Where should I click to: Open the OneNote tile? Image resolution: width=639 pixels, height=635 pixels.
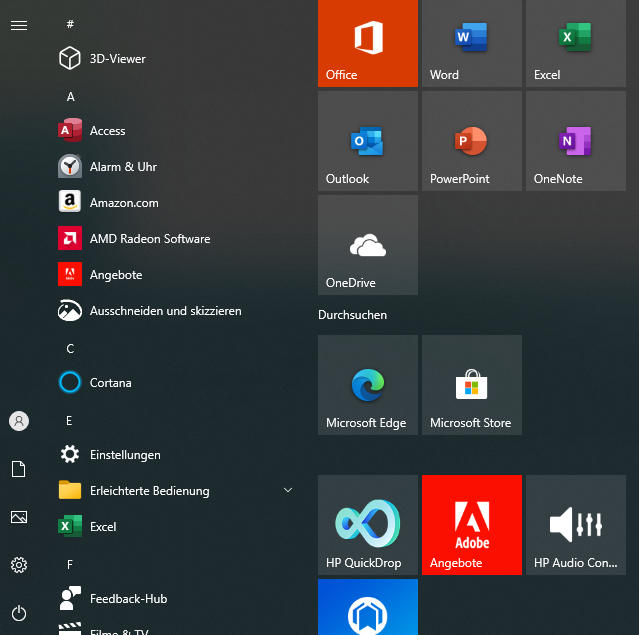[576, 141]
